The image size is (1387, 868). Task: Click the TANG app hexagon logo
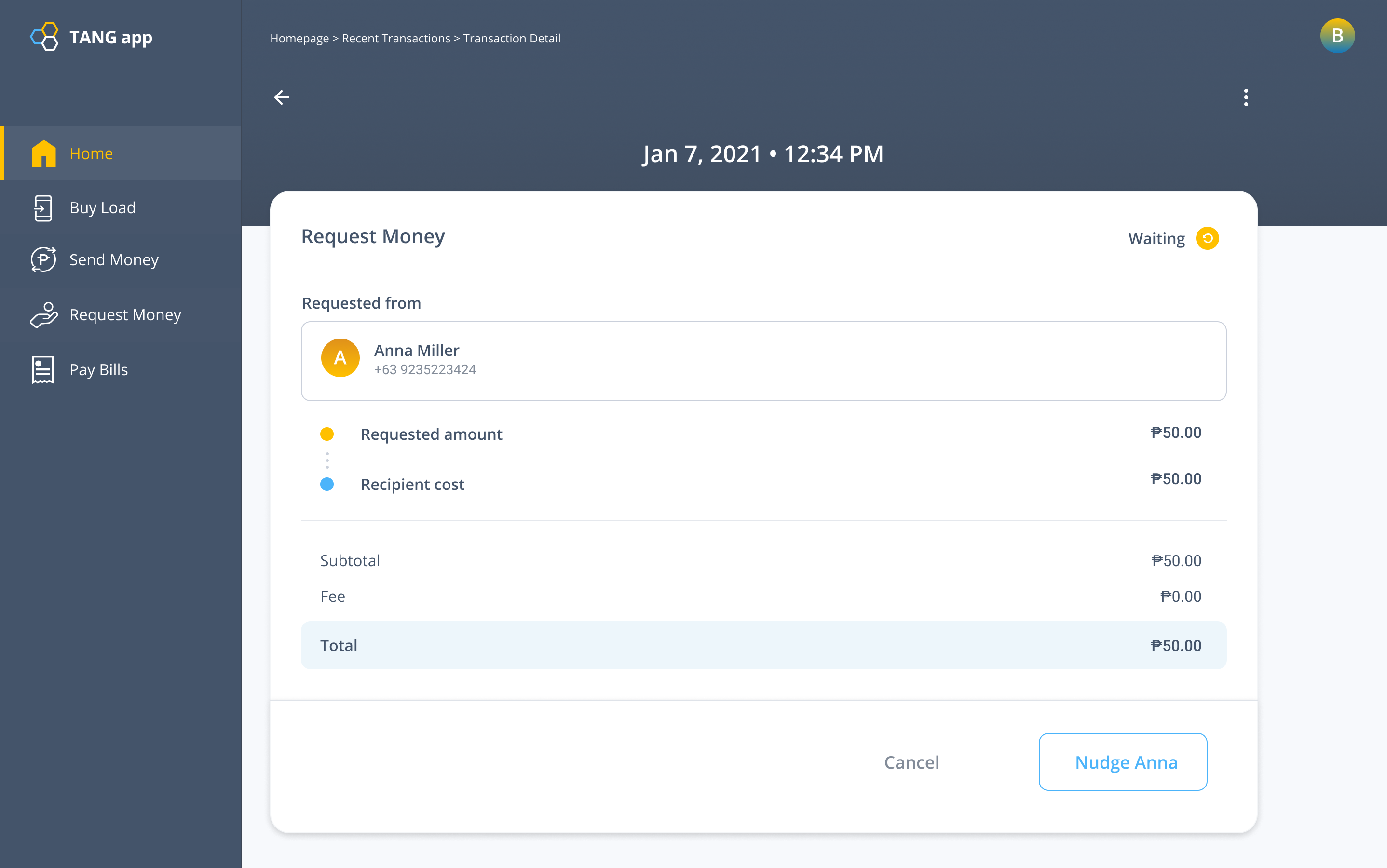44,37
